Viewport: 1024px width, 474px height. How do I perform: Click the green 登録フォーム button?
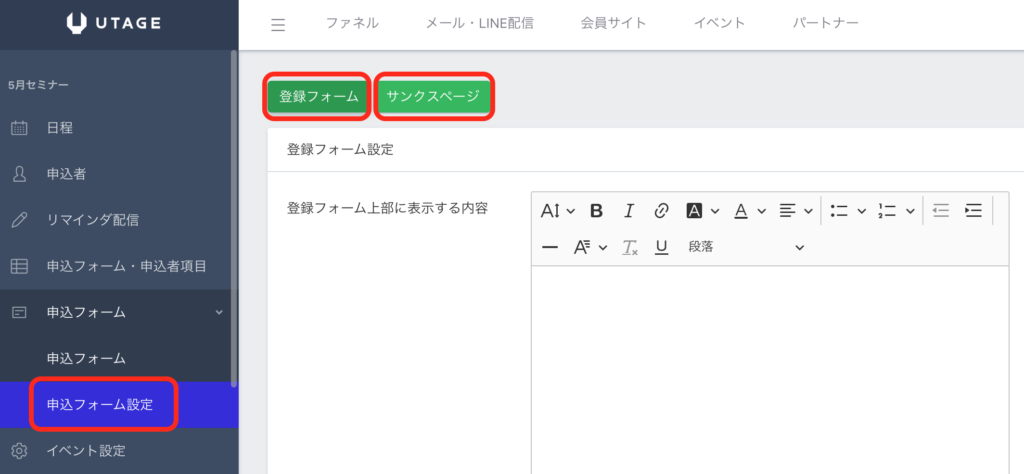(x=318, y=97)
